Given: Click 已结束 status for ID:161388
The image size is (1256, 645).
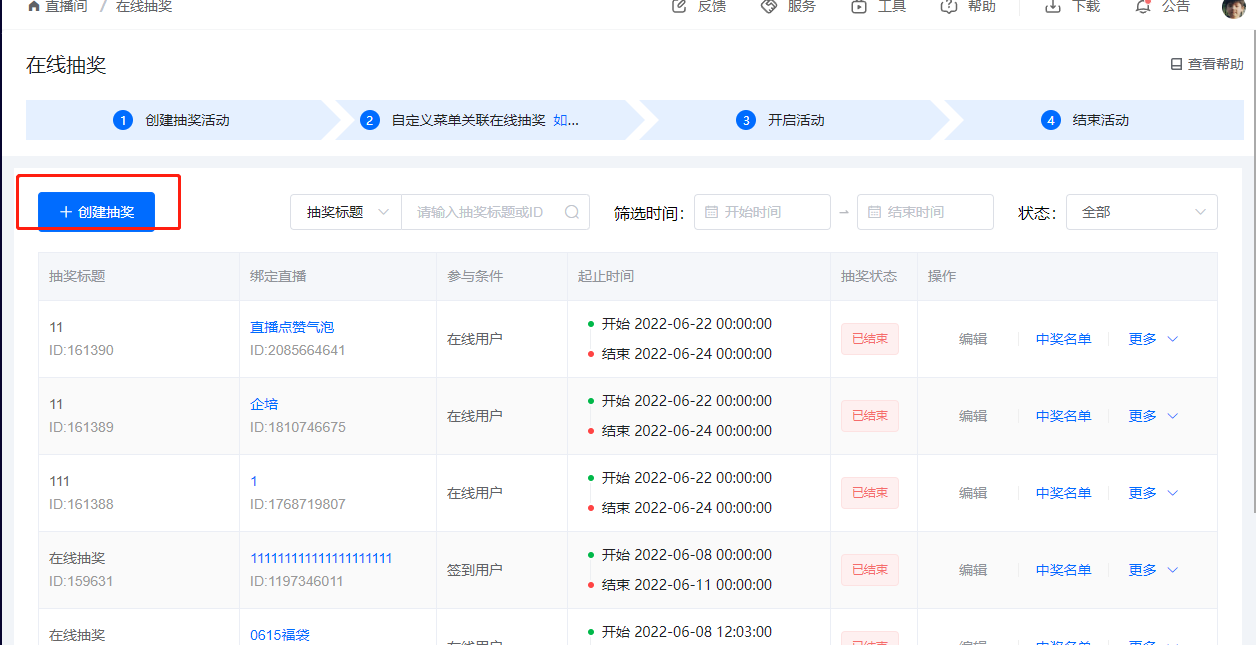Looking at the screenshot, I should (870, 493).
